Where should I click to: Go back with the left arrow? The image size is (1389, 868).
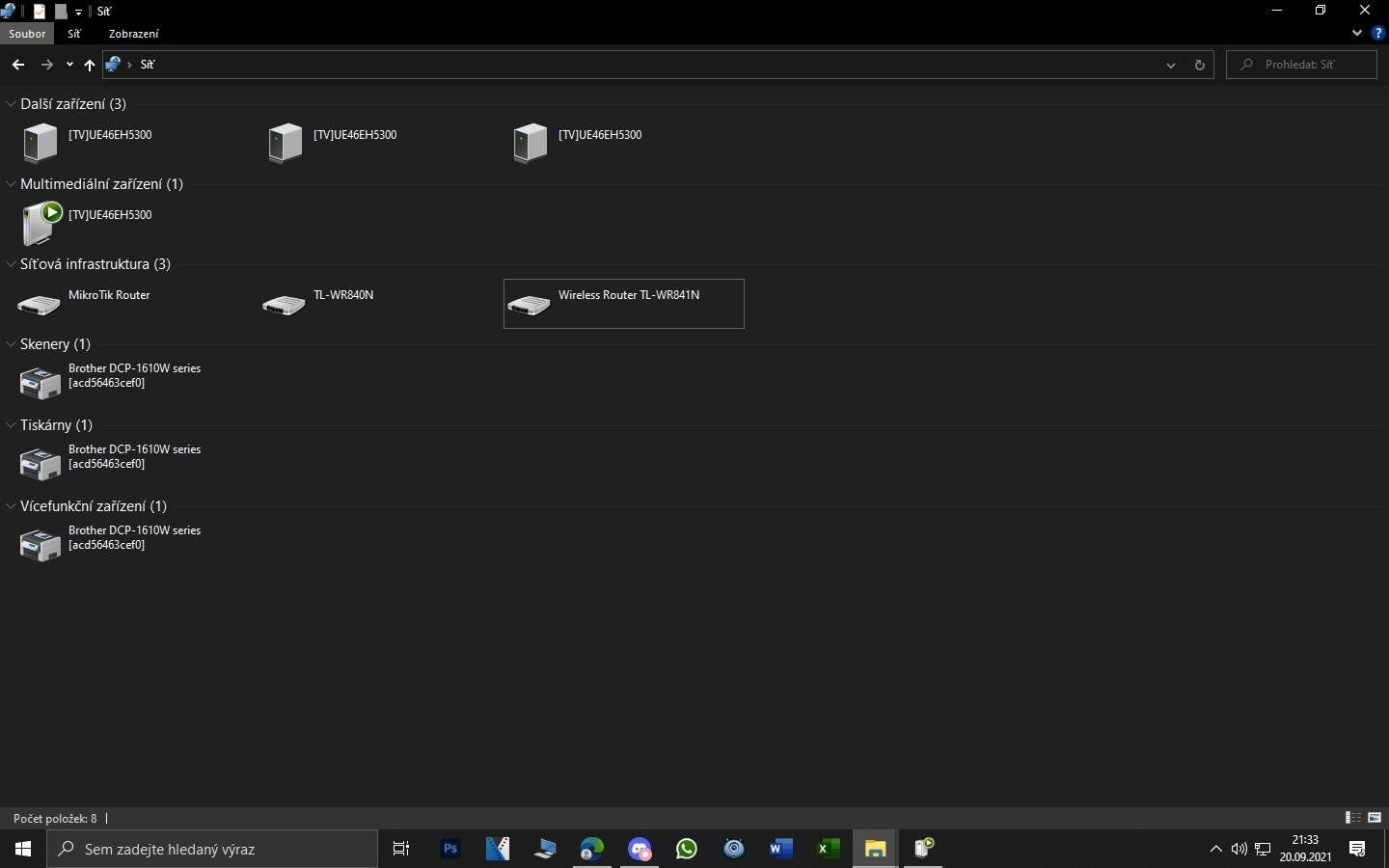(18, 65)
